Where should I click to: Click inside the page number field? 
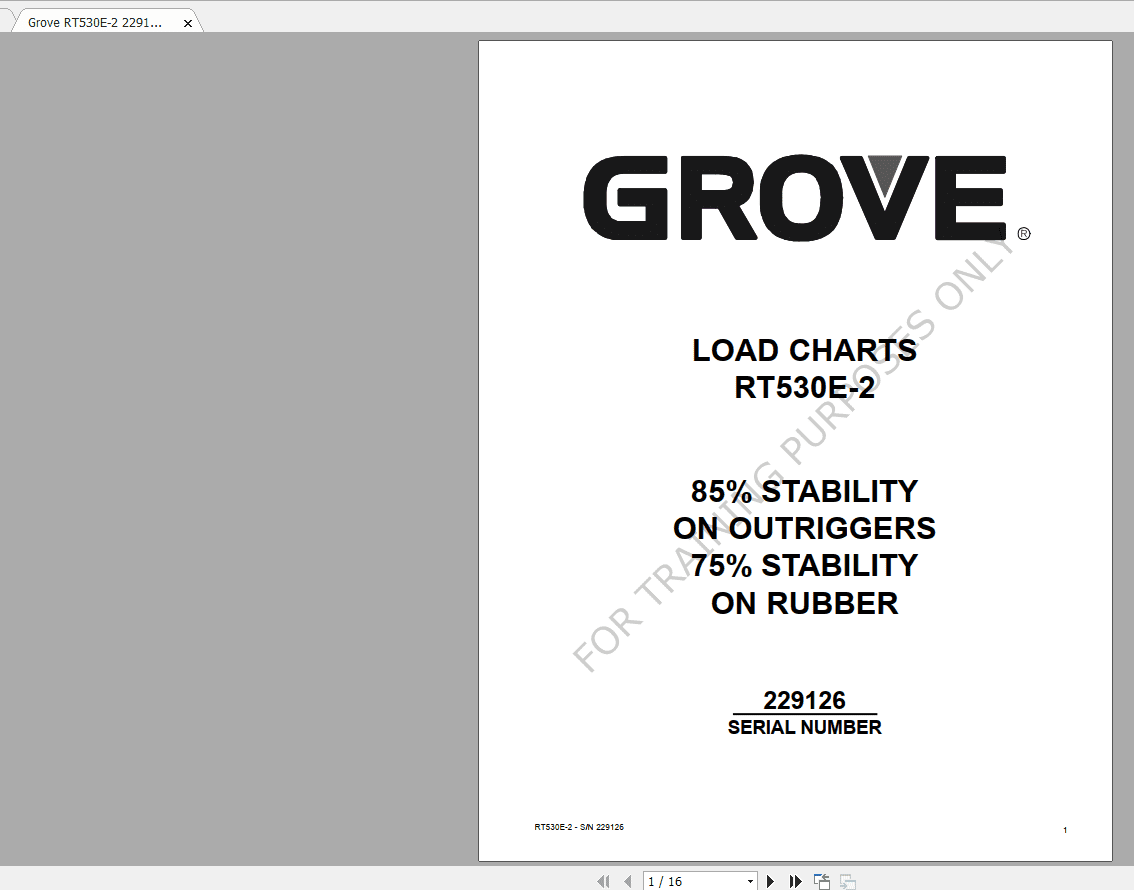tap(680, 881)
